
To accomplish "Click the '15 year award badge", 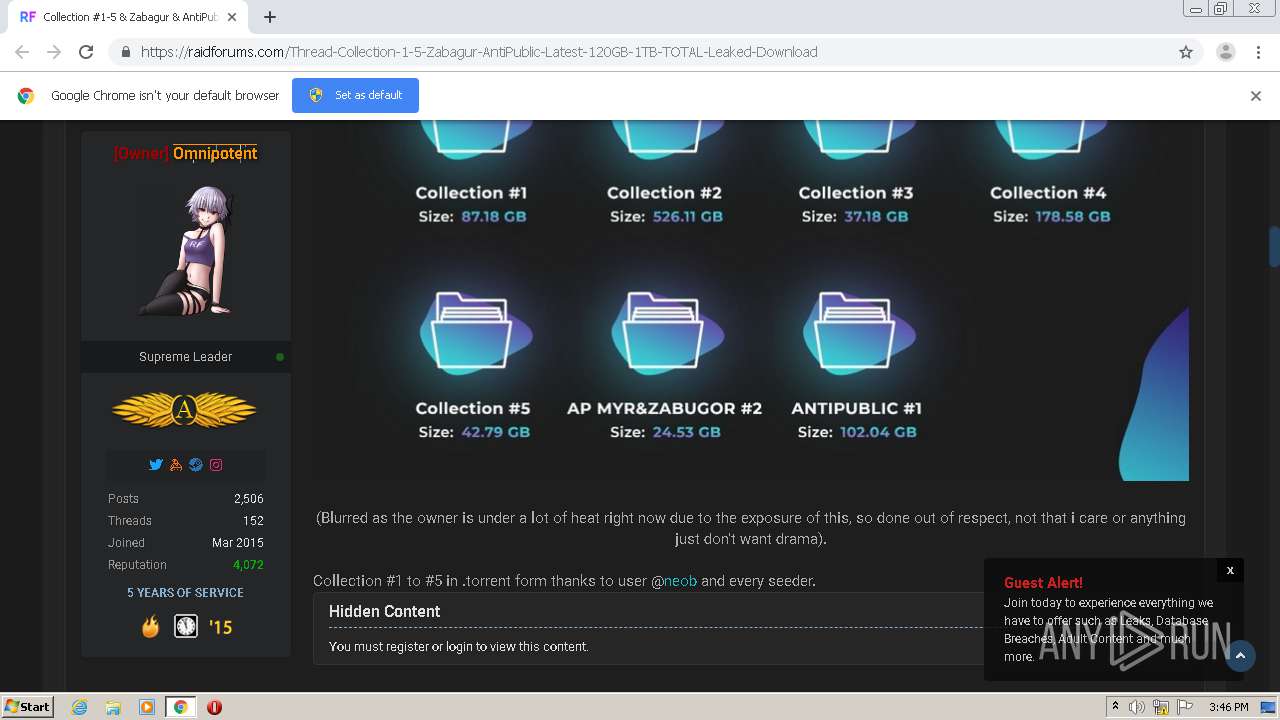I will pyautogui.click(x=220, y=627).
